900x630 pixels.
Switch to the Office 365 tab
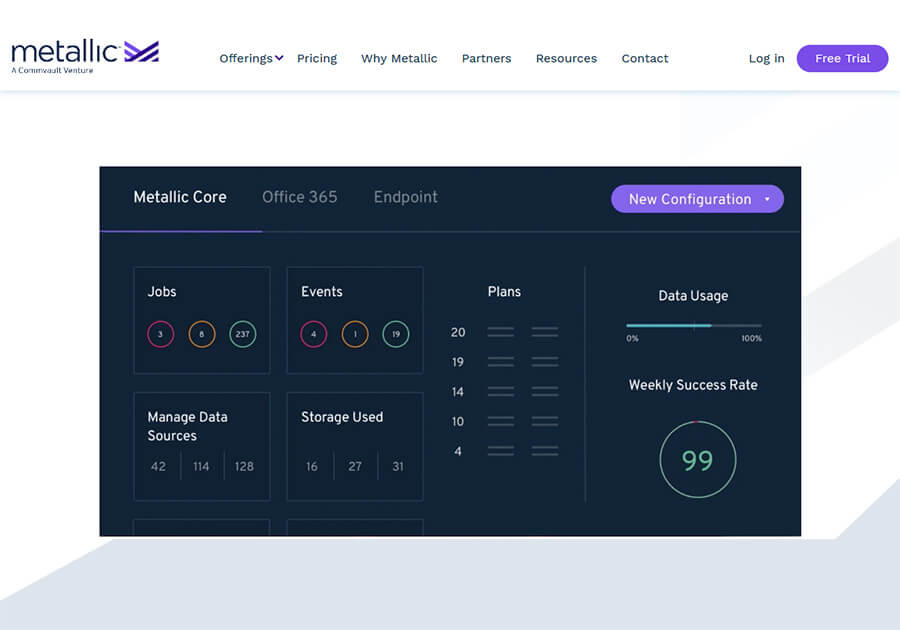pos(300,197)
